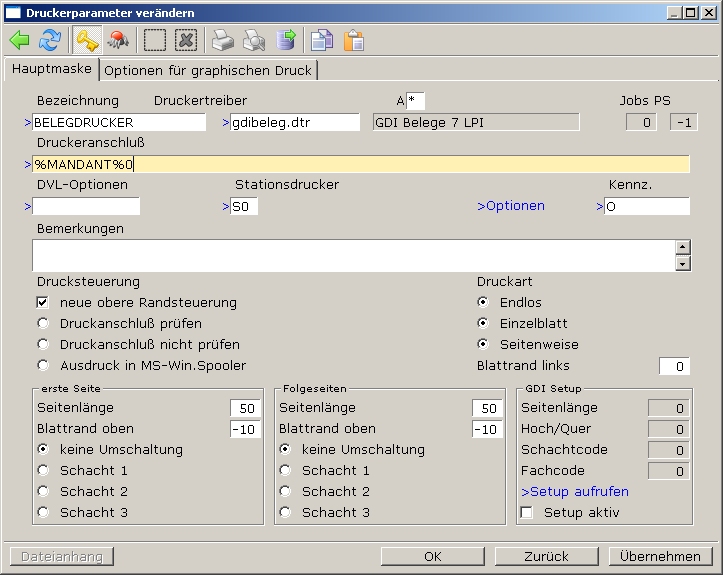
Task: Select 'Einzelblatt' print type option
Action: pos(483,323)
